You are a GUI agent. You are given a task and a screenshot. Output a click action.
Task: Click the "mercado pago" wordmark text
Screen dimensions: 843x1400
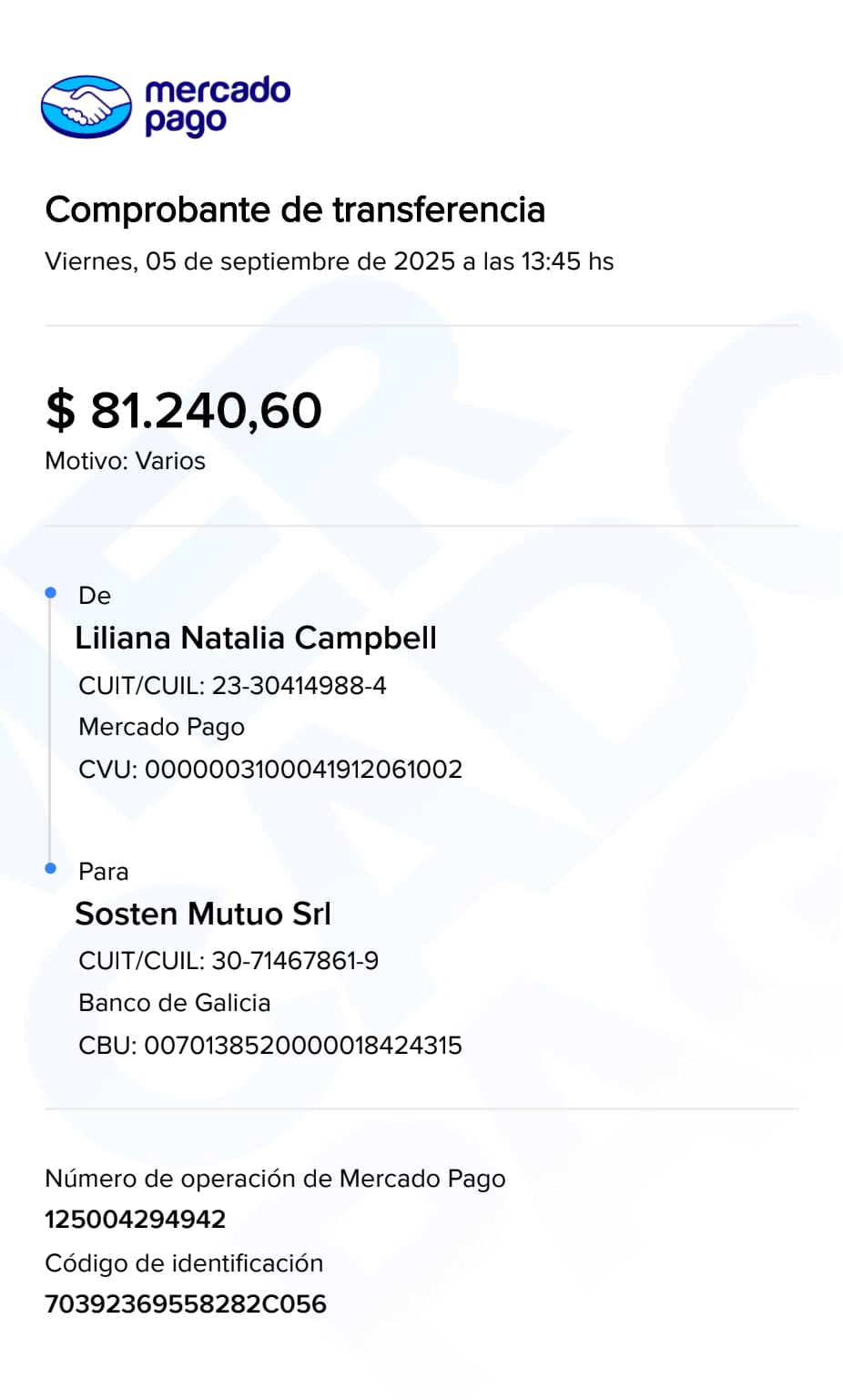pyautogui.click(x=217, y=106)
